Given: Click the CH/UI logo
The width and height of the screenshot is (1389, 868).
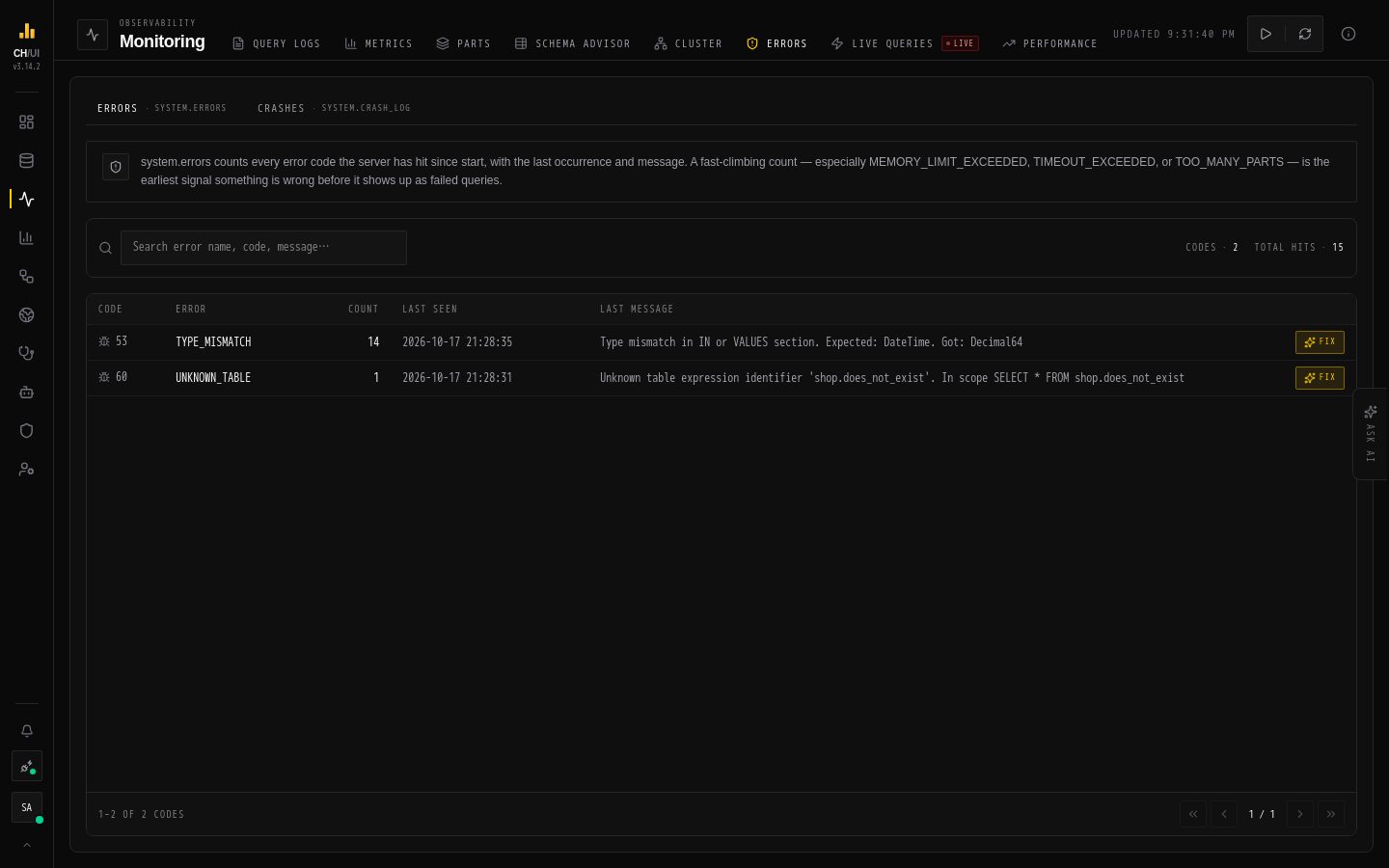Looking at the screenshot, I should click(x=27, y=41).
